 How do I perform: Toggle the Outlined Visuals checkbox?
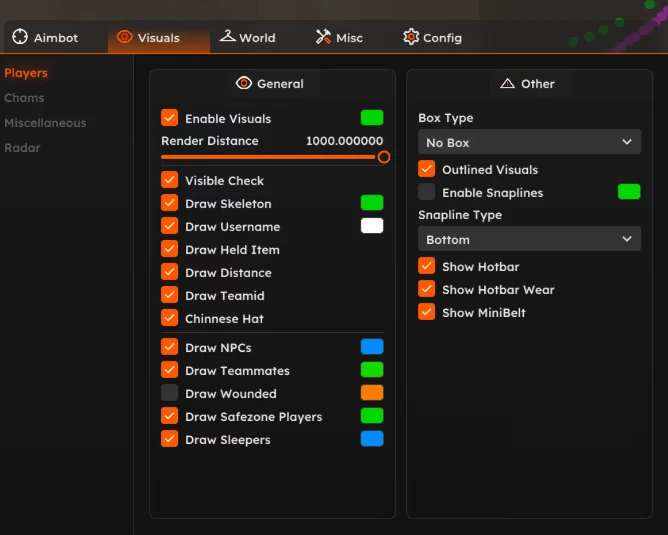[426, 169]
